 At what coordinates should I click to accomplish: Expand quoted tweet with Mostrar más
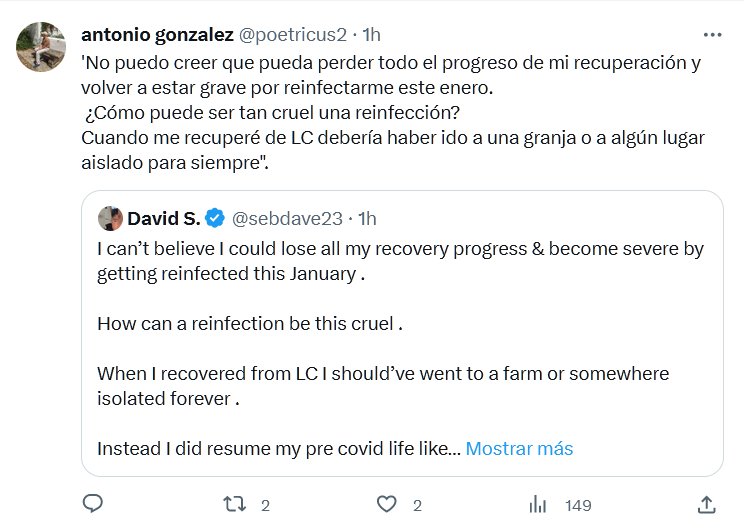[x=519, y=449]
